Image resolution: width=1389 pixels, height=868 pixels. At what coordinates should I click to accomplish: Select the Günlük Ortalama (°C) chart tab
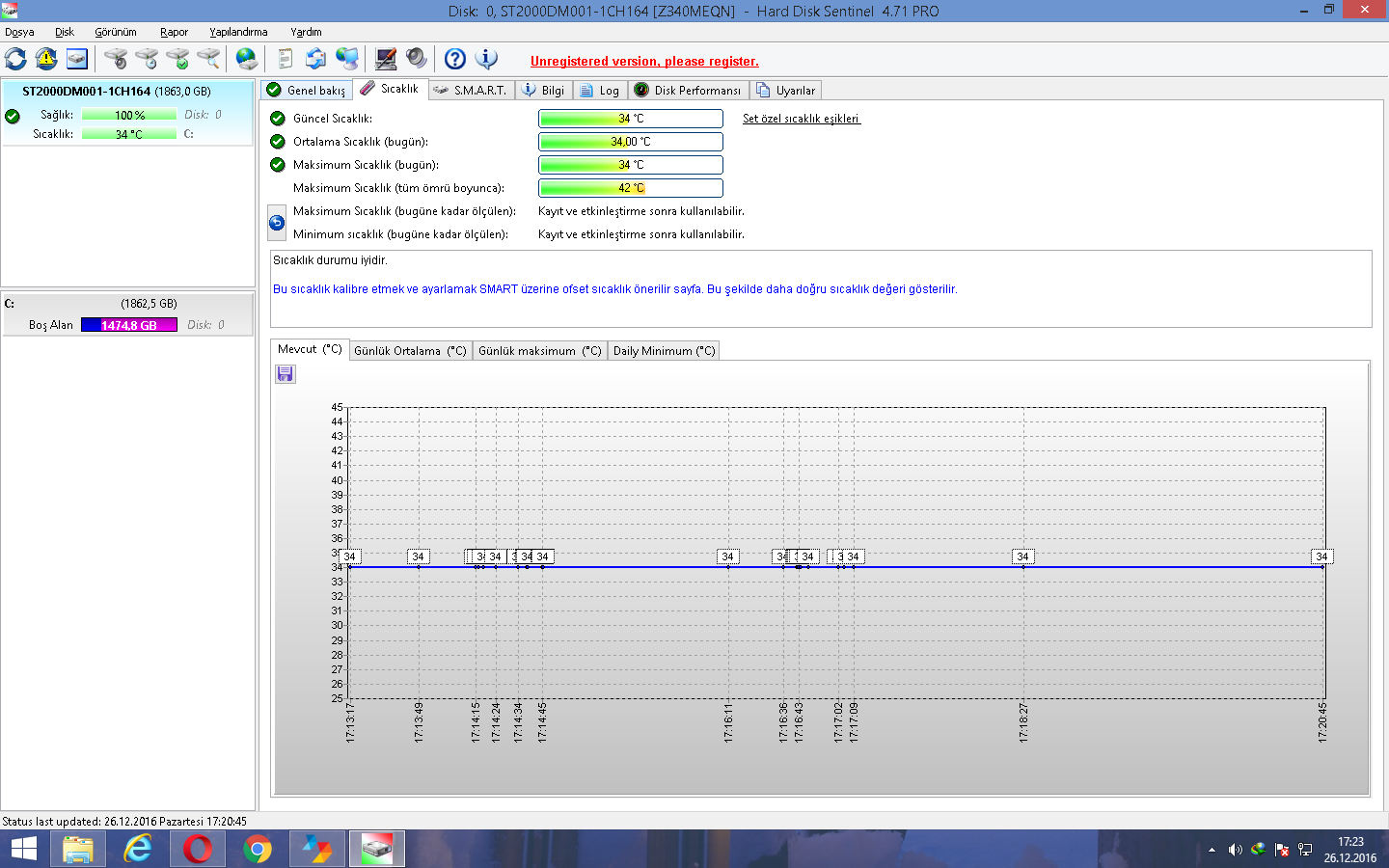tap(410, 351)
